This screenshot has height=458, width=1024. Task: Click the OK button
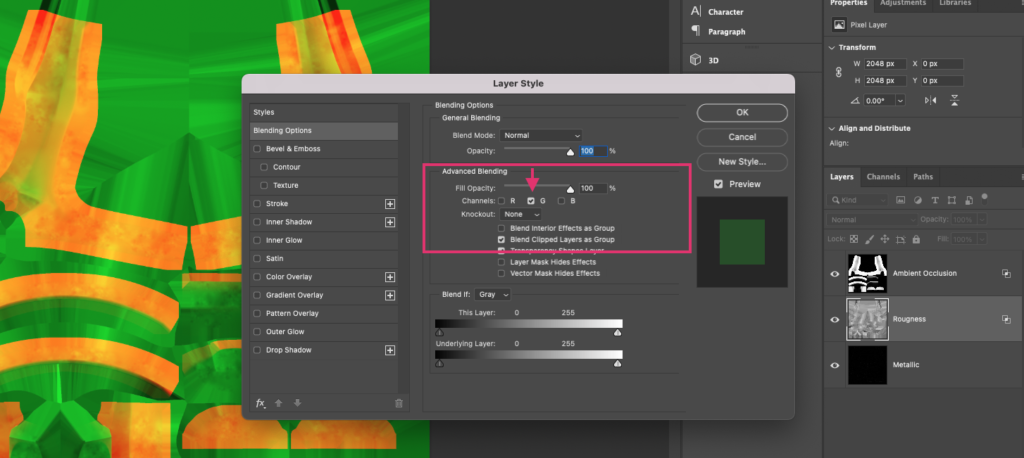click(742, 112)
